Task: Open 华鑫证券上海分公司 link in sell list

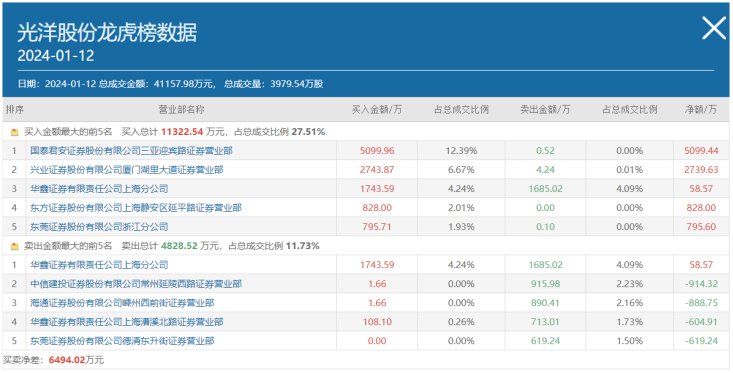Action: coord(99,265)
